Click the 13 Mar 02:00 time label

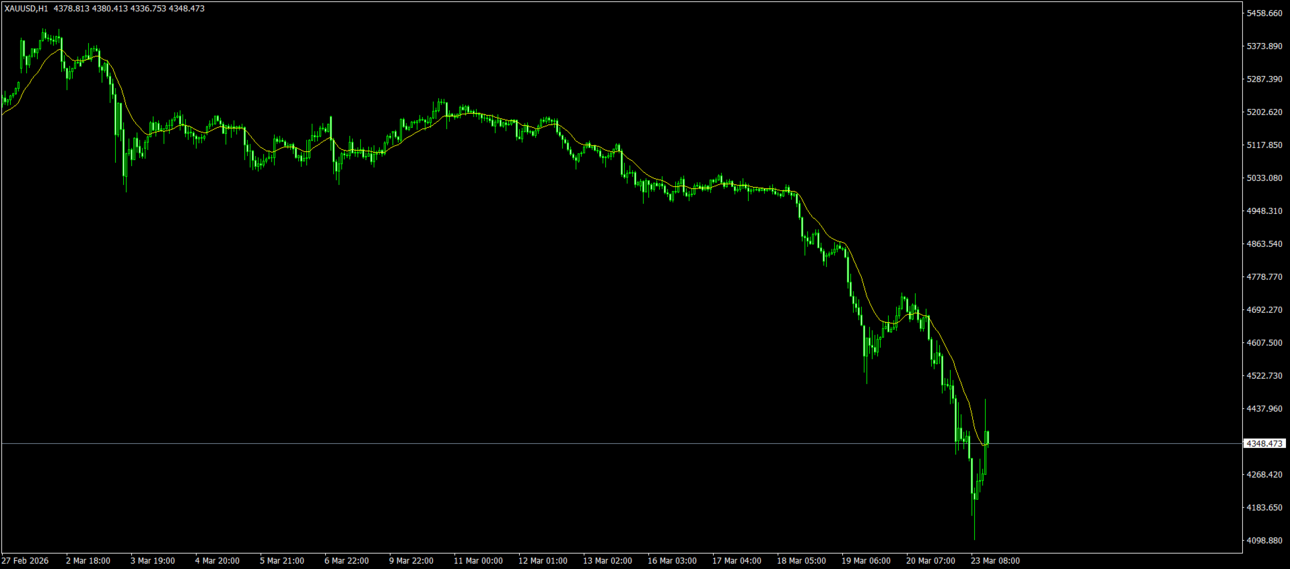[607, 561]
